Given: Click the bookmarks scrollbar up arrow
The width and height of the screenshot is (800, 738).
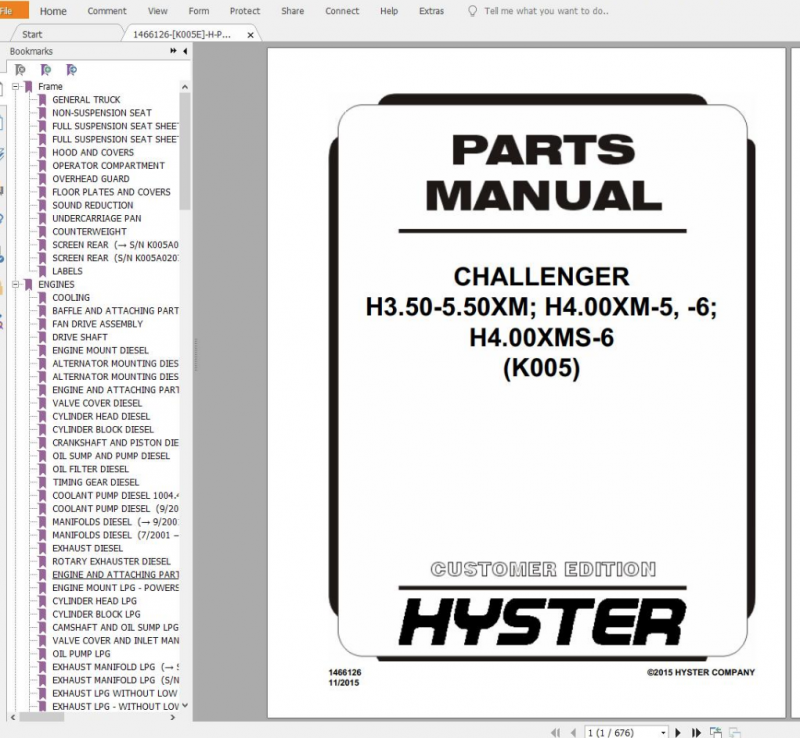Looking at the screenshot, I should click(x=185, y=87).
